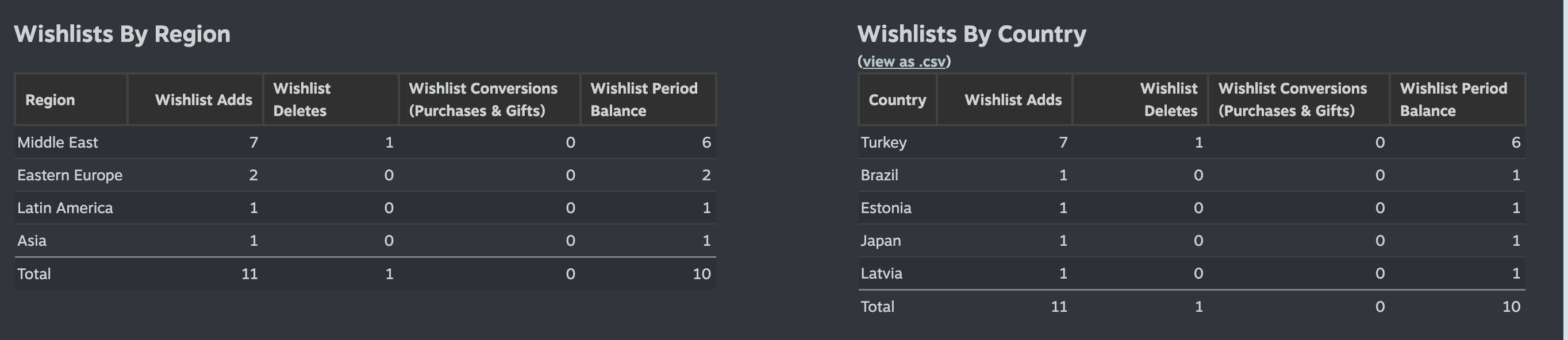Open the view as .csv link
Image resolution: width=1568 pixels, height=340 pixels.
click(904, 61)
